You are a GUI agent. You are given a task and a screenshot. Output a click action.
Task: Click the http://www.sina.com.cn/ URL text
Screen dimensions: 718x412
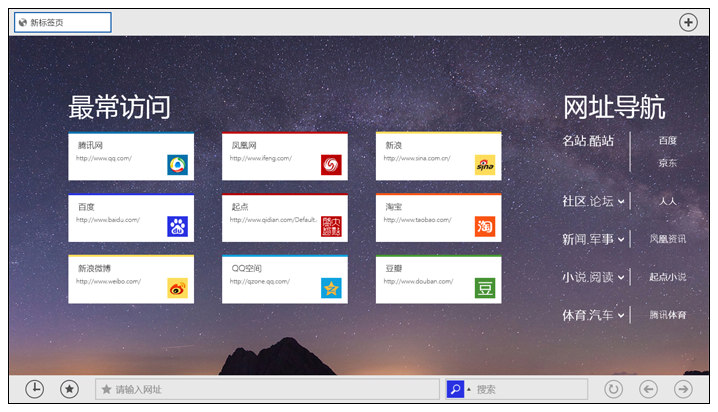click(417, 158)
